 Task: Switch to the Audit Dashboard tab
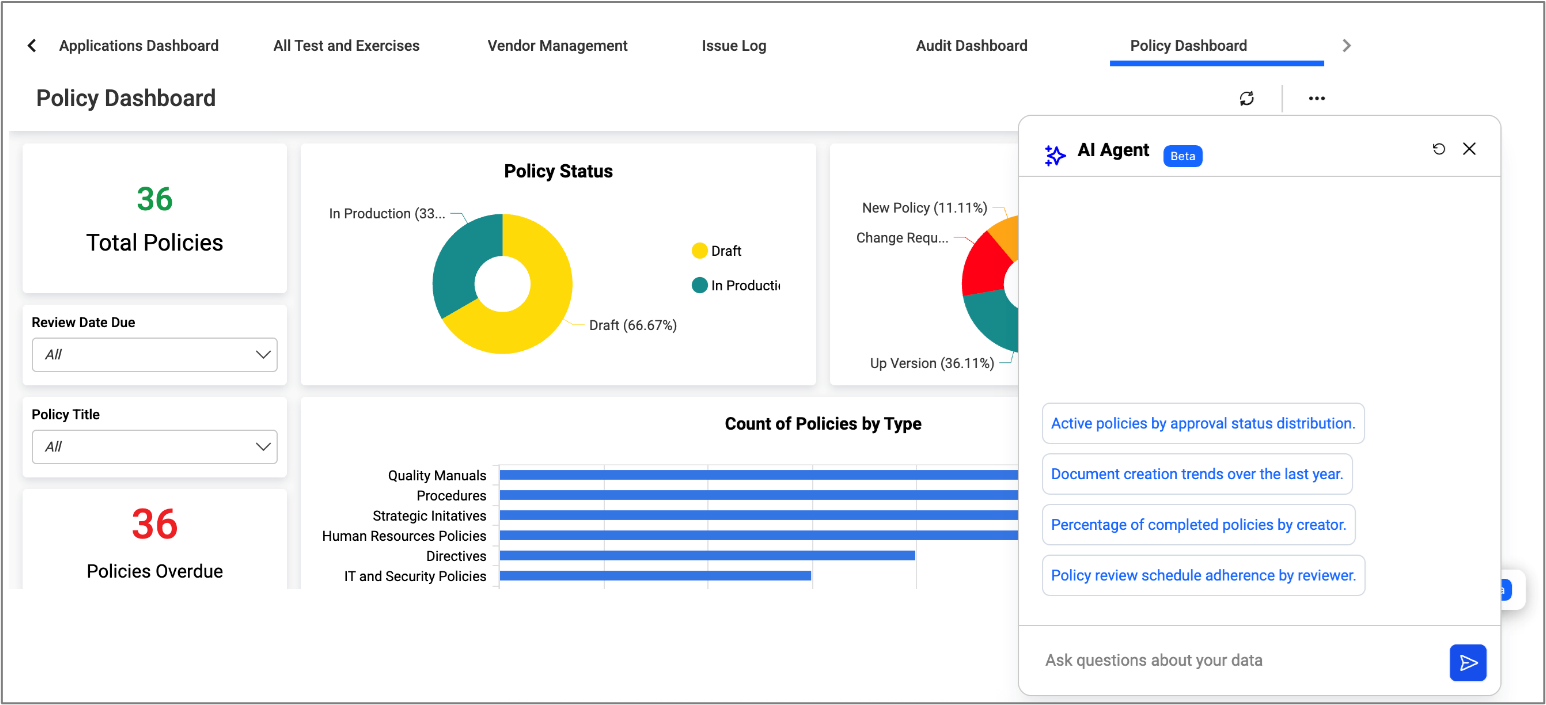pos(971,46)
